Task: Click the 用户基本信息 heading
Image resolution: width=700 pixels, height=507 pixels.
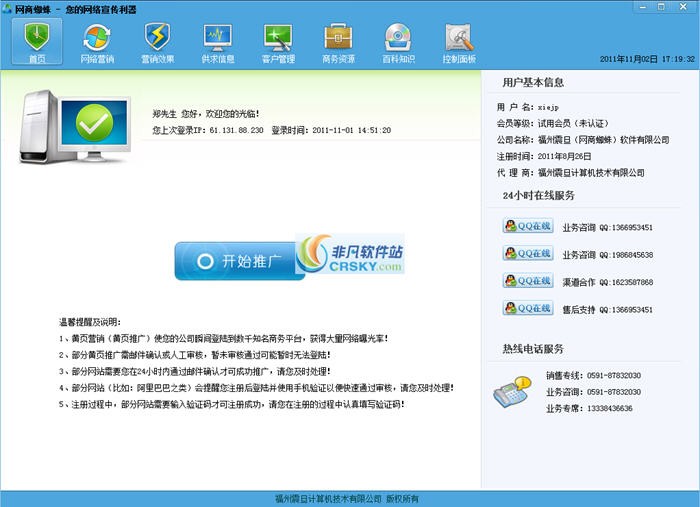Action: tap(533, 82)
